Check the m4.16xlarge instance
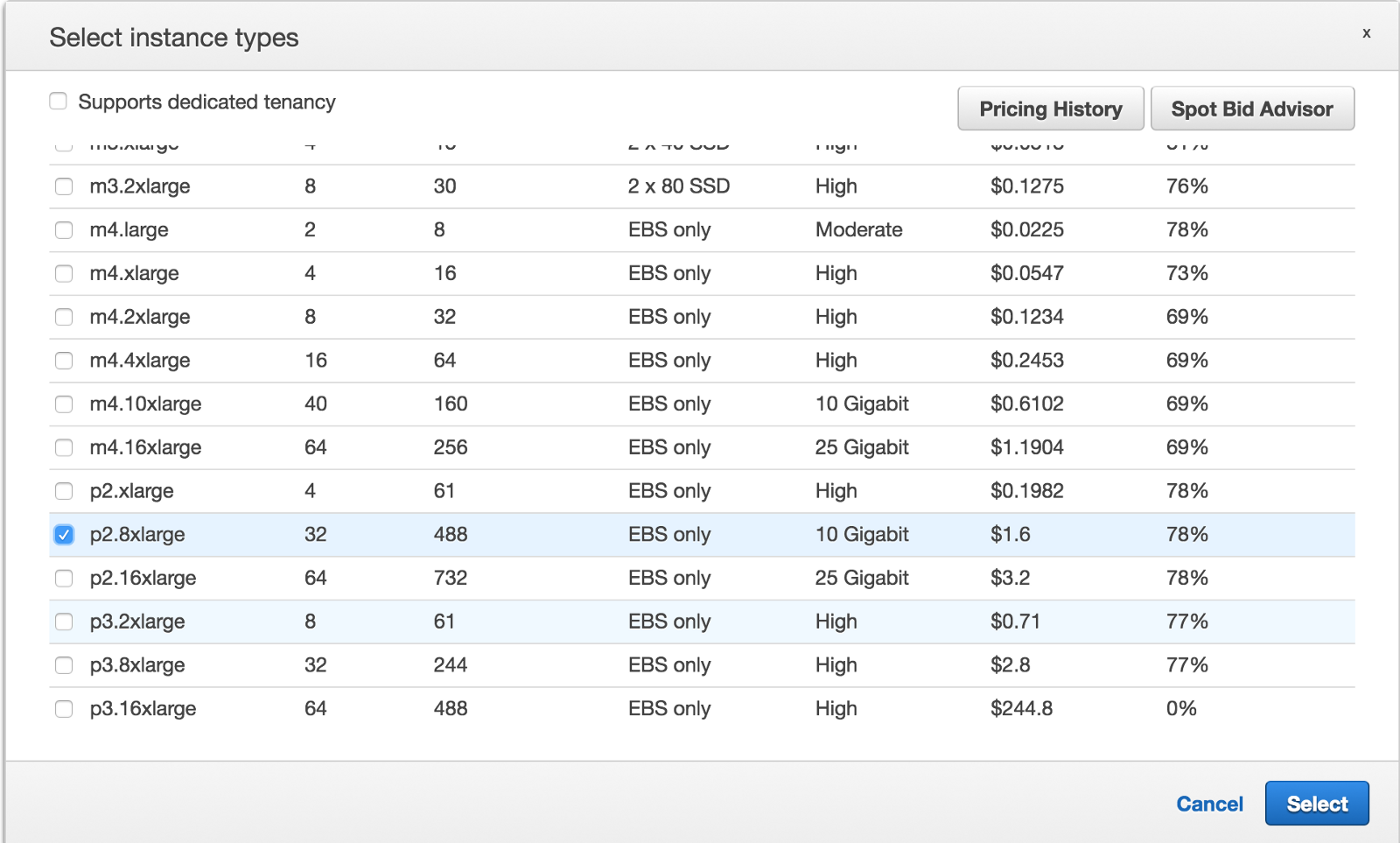 (x=64, y=448)
